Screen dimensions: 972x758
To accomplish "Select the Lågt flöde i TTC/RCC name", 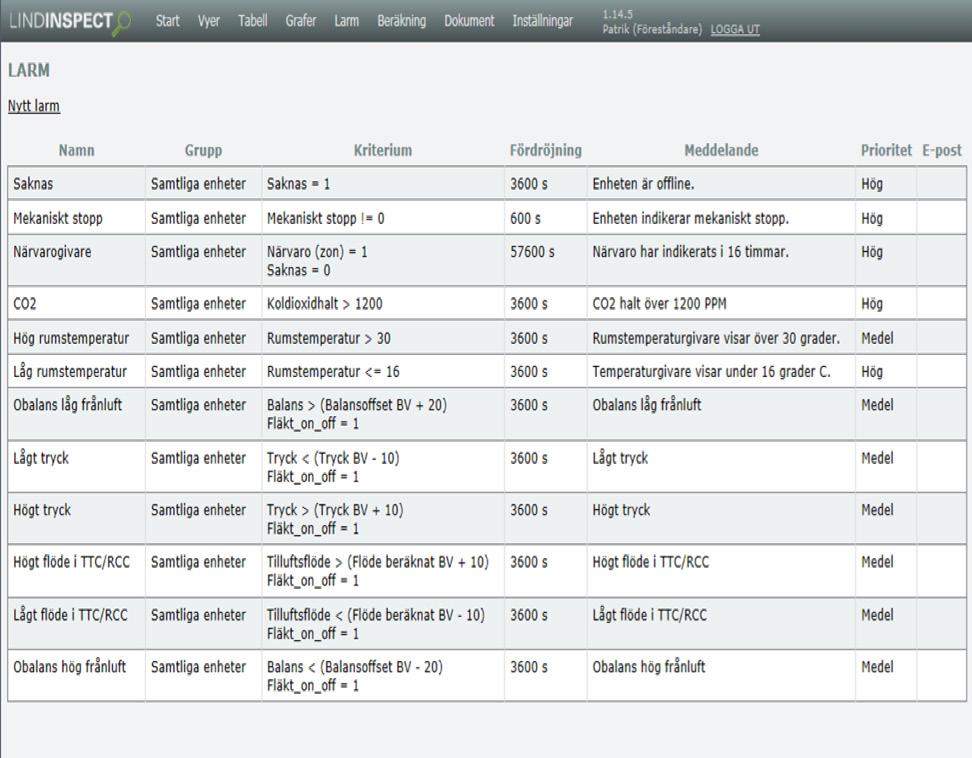I will [70, 615].
